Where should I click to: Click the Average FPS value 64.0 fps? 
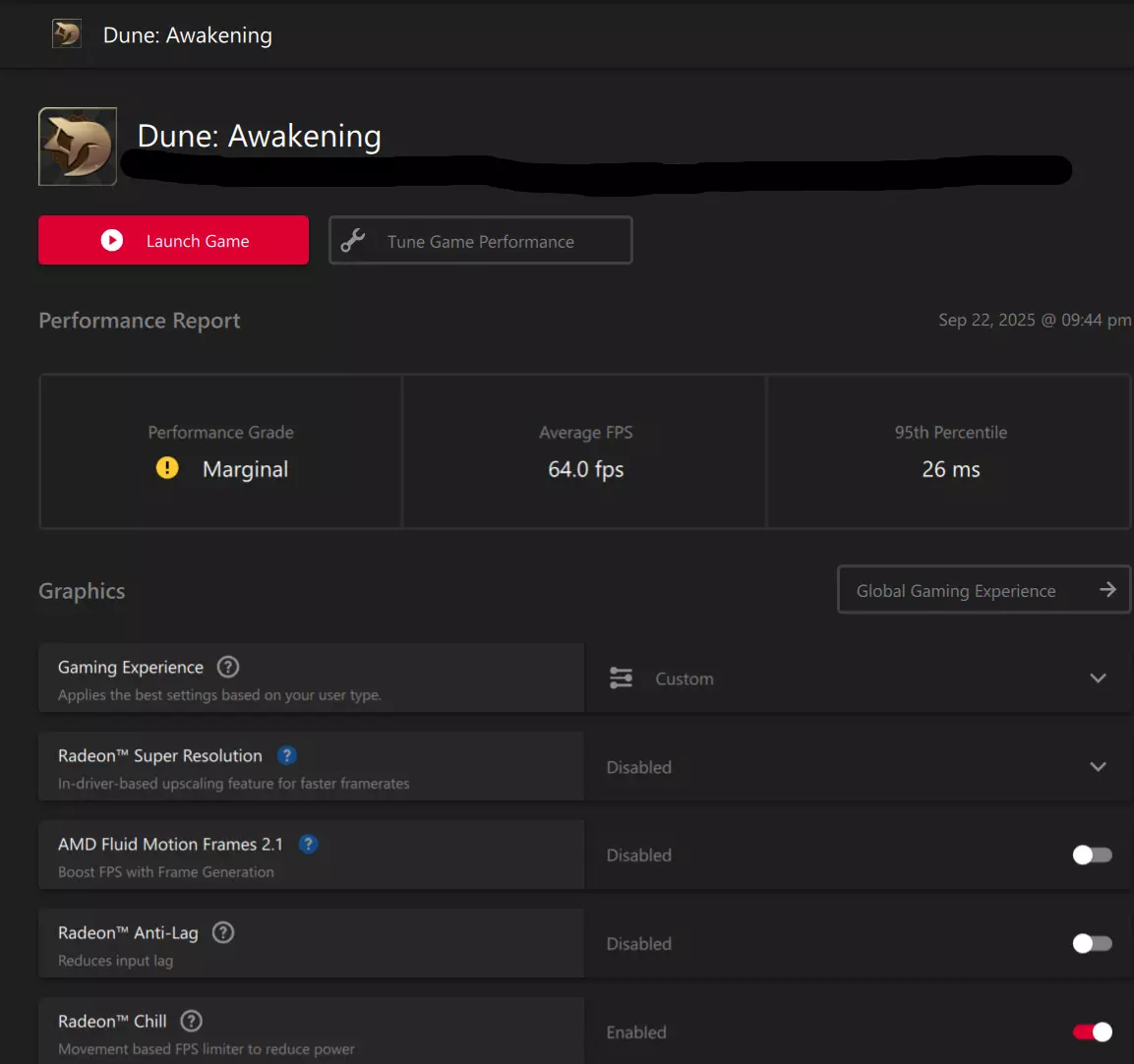coord(586,469)
